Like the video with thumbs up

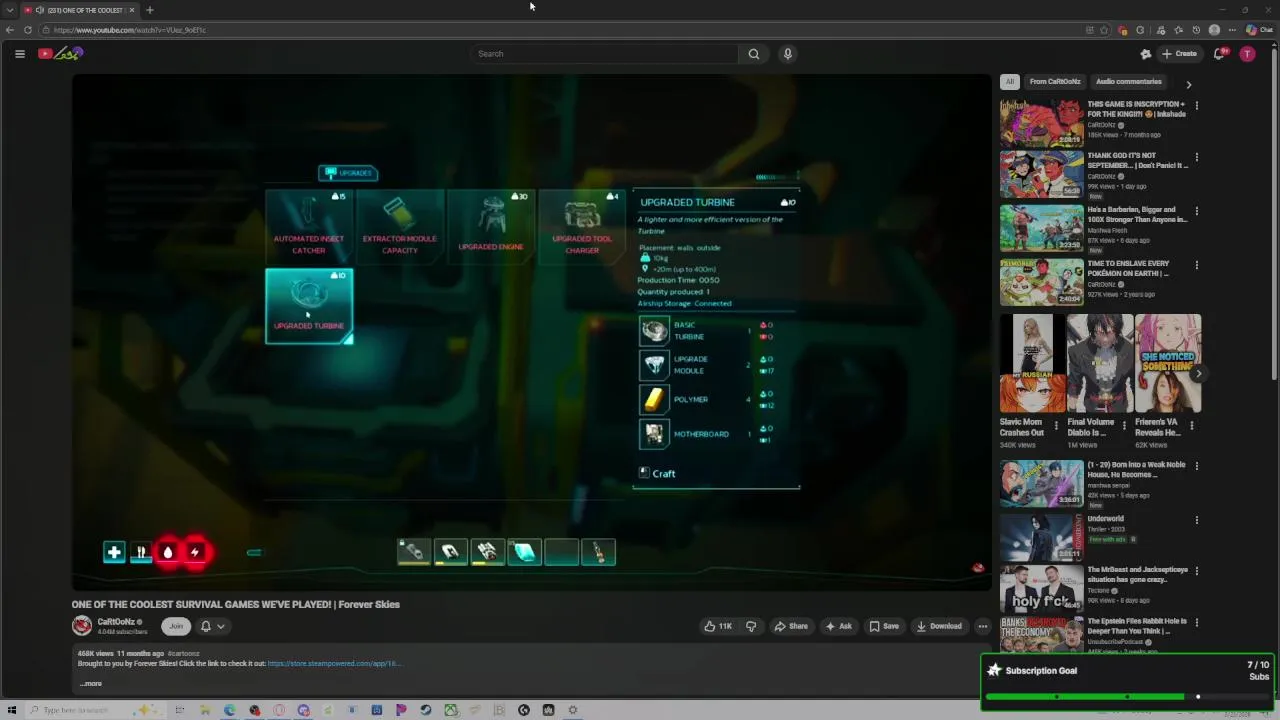[718, 626]
